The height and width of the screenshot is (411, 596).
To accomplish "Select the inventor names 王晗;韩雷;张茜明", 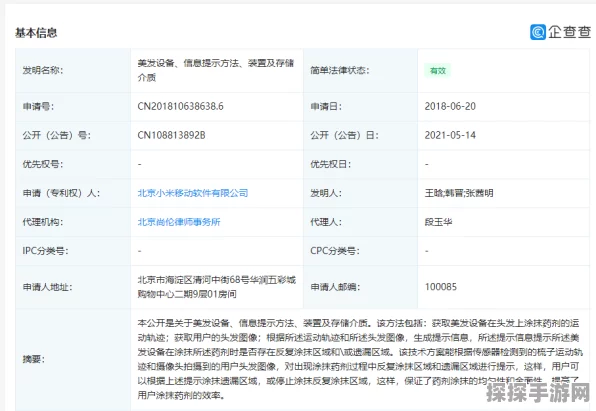I will pyautogui.click(x=459, y=193).
